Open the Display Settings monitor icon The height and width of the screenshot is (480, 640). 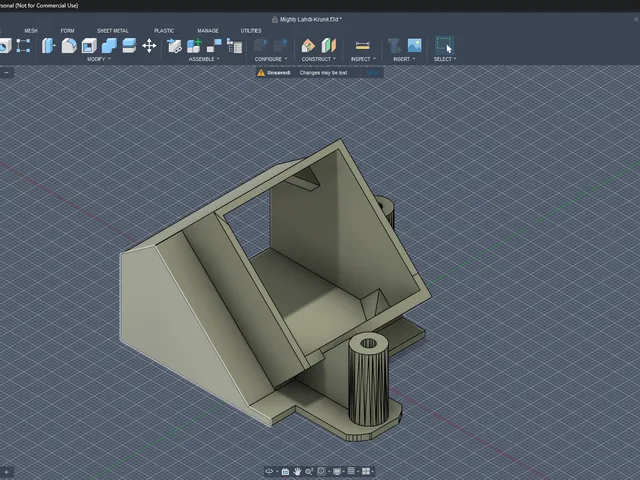click(x=337, y=471)
